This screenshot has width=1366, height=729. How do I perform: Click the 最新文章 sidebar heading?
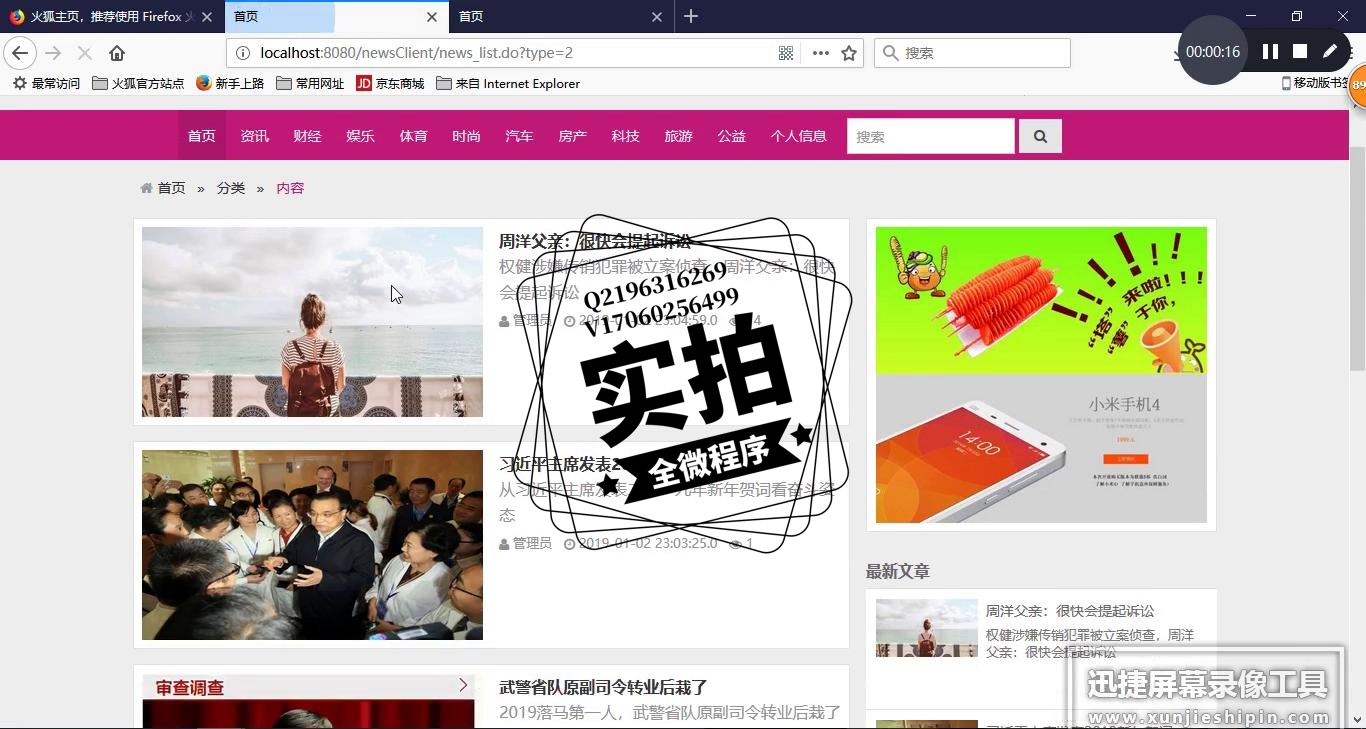point(898,571)
